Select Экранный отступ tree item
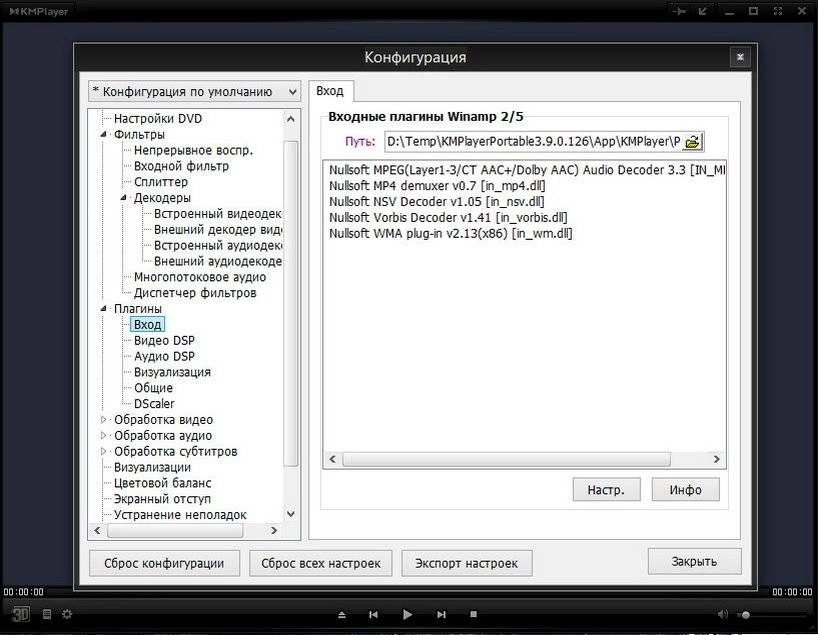Image resolution: width=818 pixels, height=635 pixels. pos(162,499)
